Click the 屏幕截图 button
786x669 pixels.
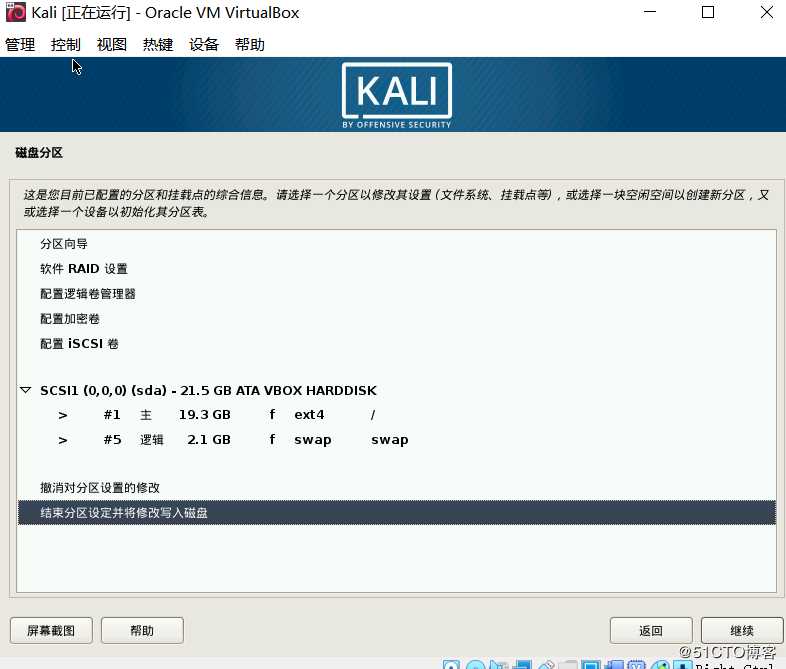pyautogui.click(x=51, y=630)
